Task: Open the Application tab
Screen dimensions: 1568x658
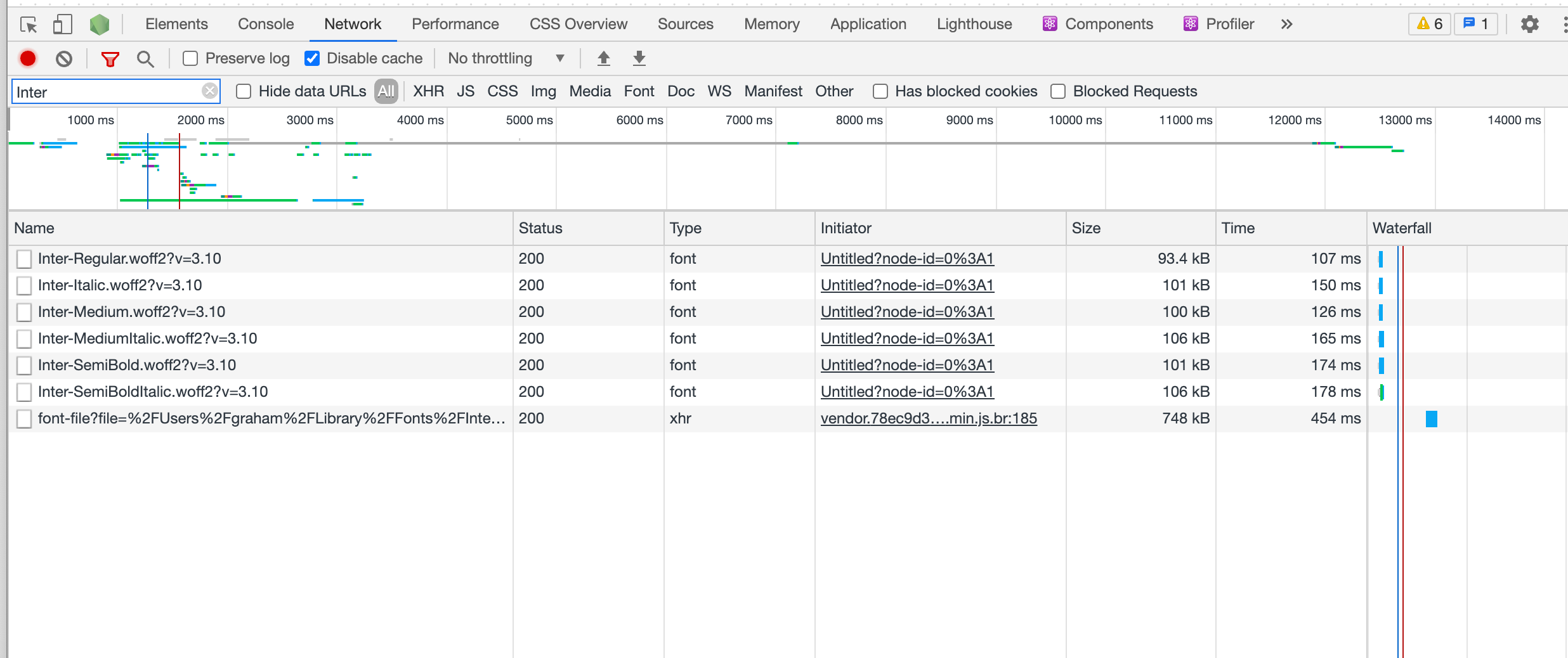Action: [868, 24]
